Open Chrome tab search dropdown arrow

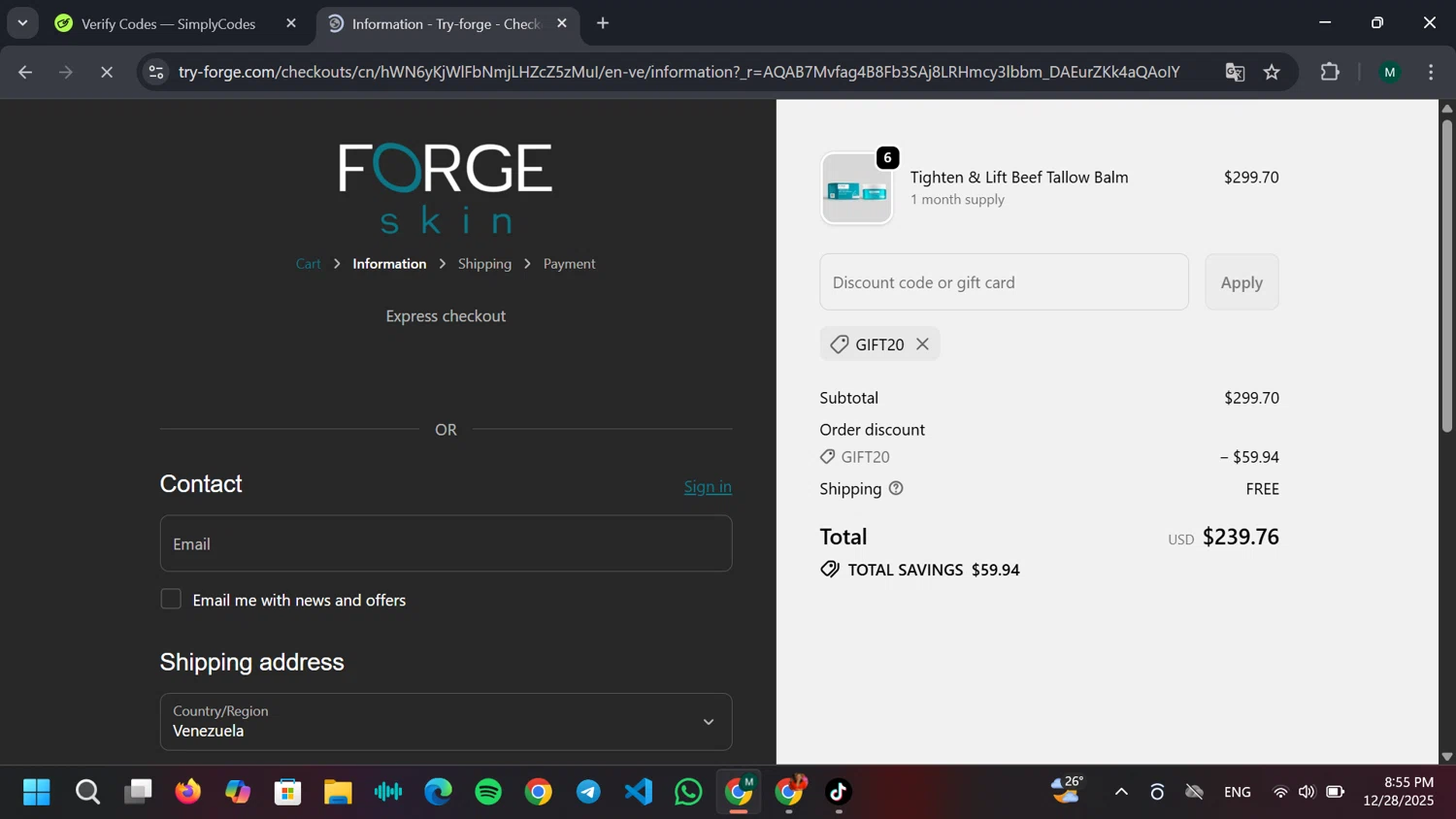tap(22, 22)
